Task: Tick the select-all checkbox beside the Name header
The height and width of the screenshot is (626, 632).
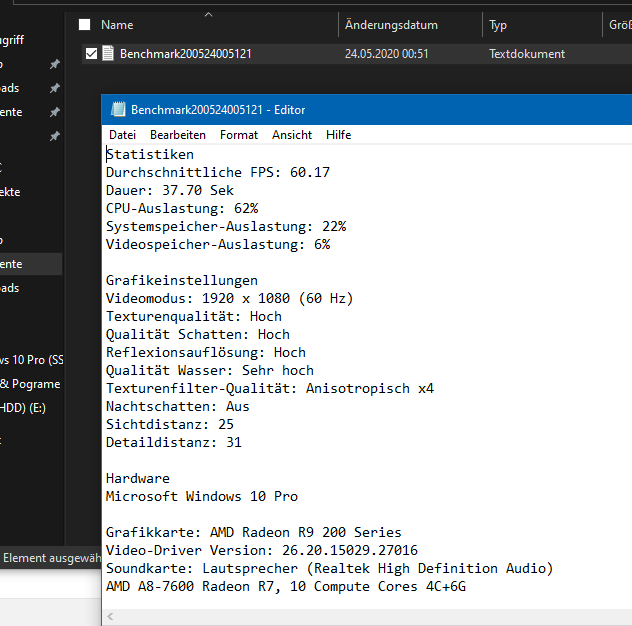Action: point(85,25)
